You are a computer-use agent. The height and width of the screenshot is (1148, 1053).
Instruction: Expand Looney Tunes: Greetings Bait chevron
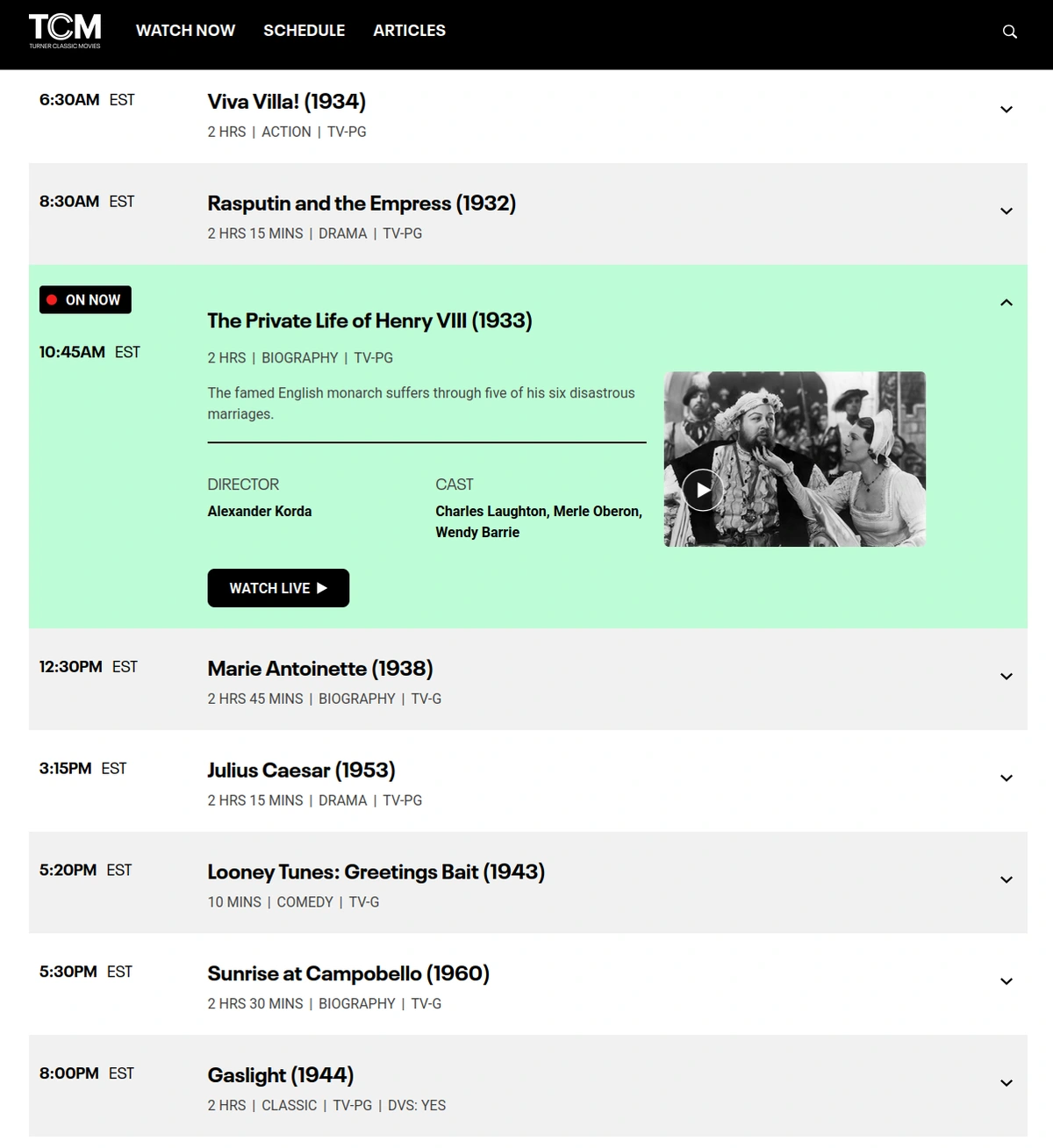(x=1006, y=880)
